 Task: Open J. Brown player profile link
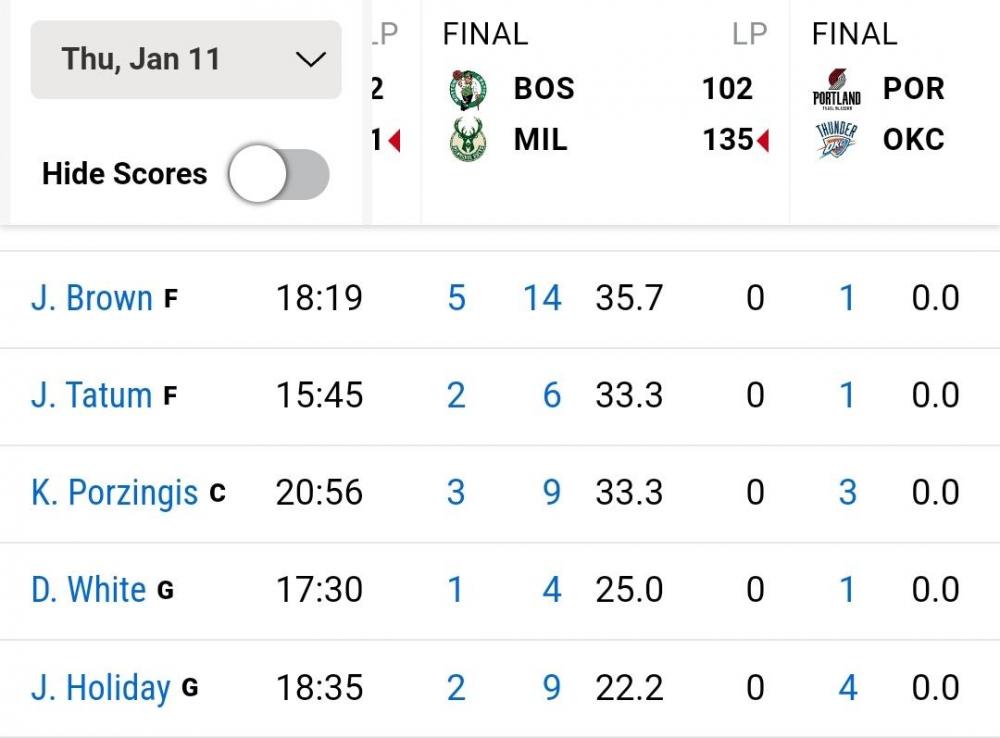point(92,298)
